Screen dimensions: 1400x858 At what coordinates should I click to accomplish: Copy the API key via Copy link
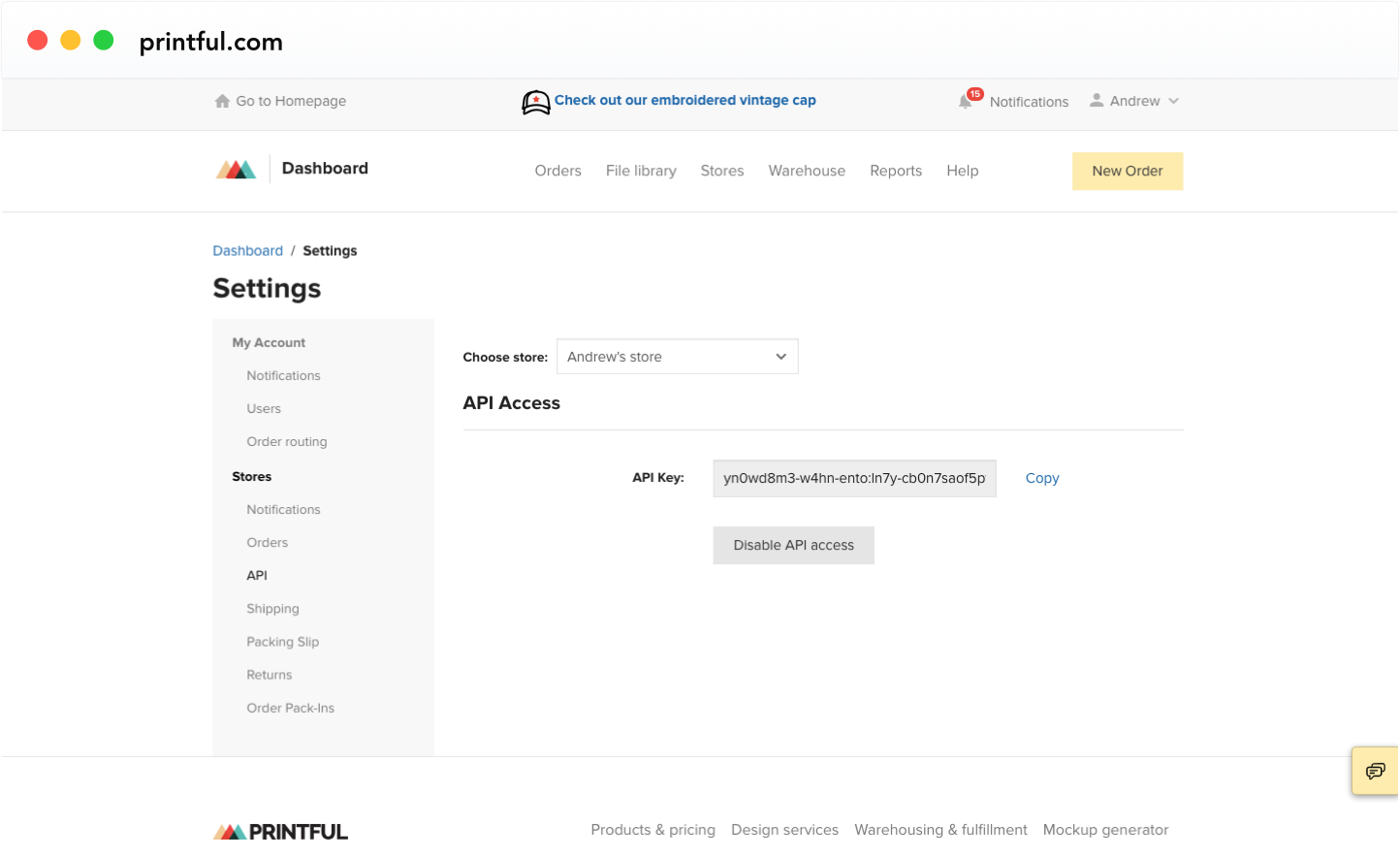coord(1042,478)
